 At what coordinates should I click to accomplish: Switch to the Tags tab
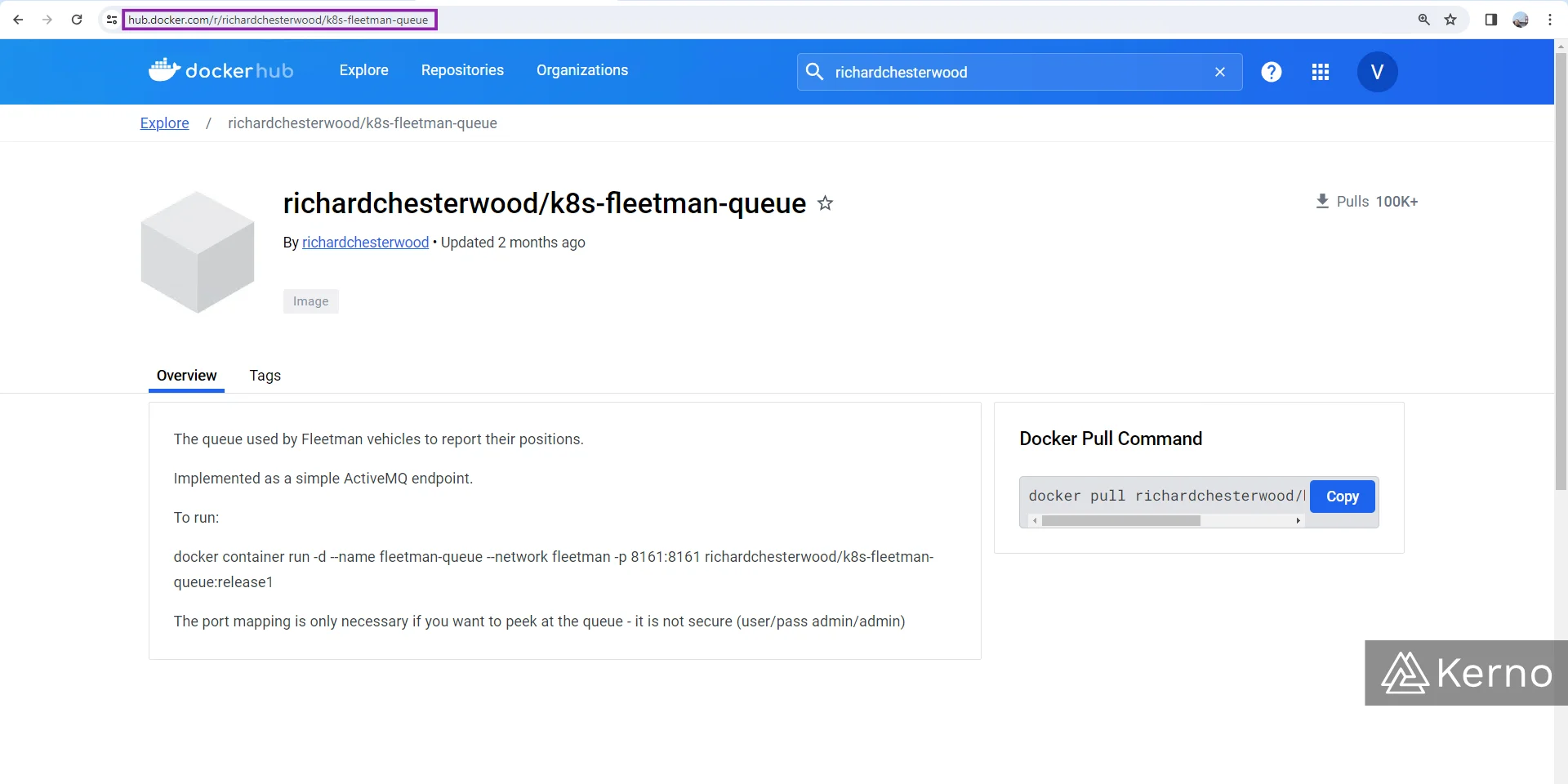coord(265,376)
